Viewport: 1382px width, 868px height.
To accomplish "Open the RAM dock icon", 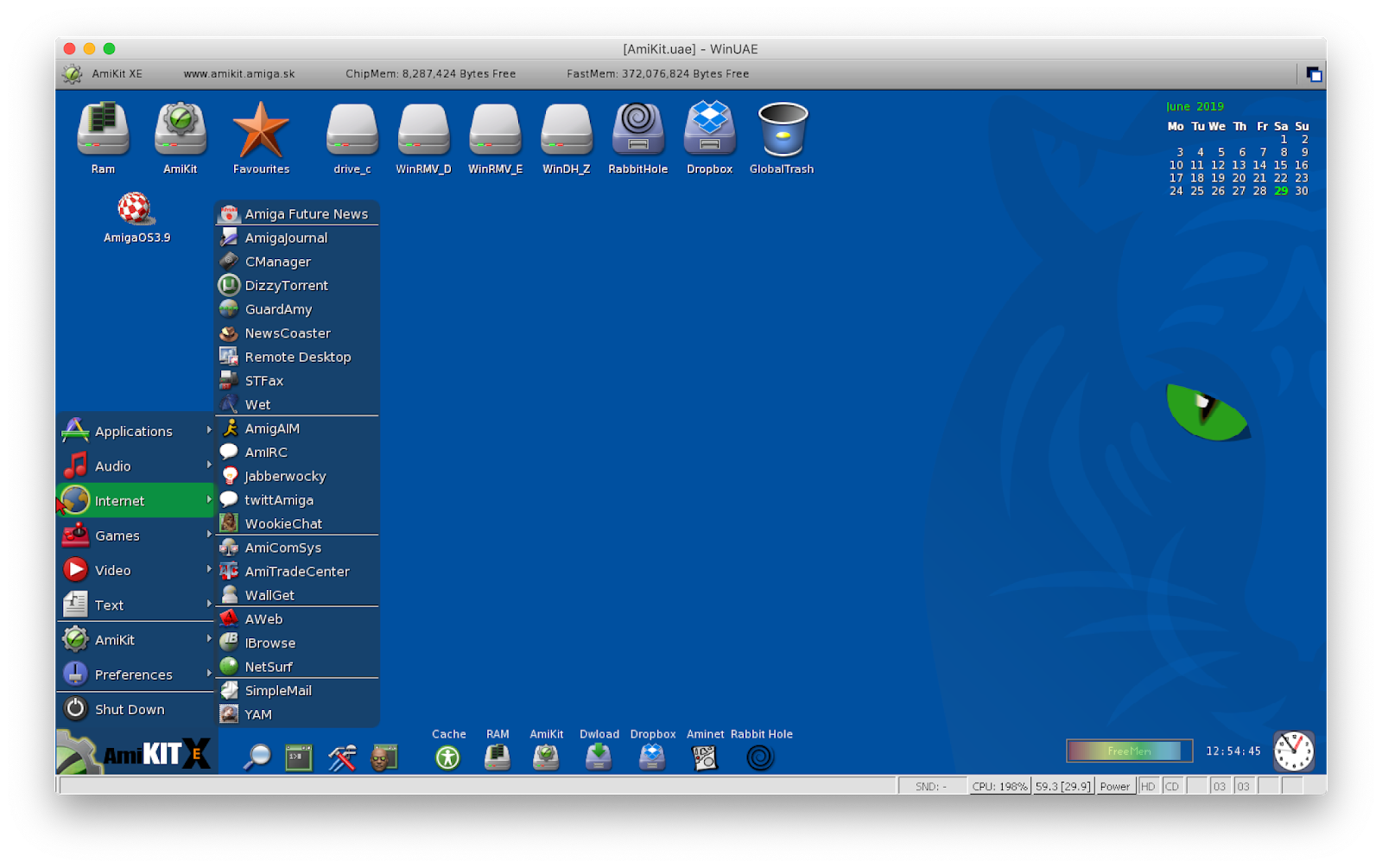I will coord(497,757).
